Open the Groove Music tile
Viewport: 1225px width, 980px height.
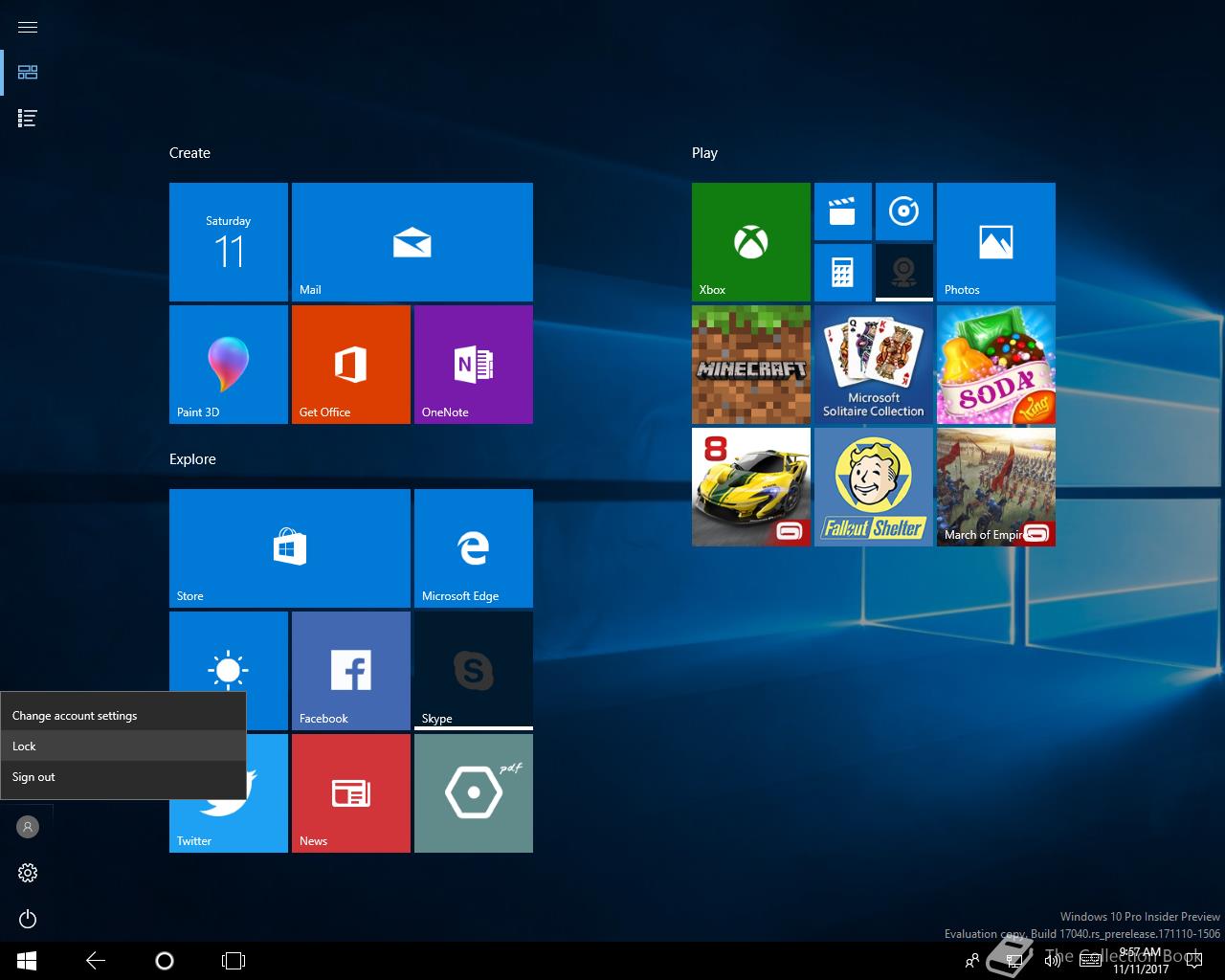tap(904, 212)
